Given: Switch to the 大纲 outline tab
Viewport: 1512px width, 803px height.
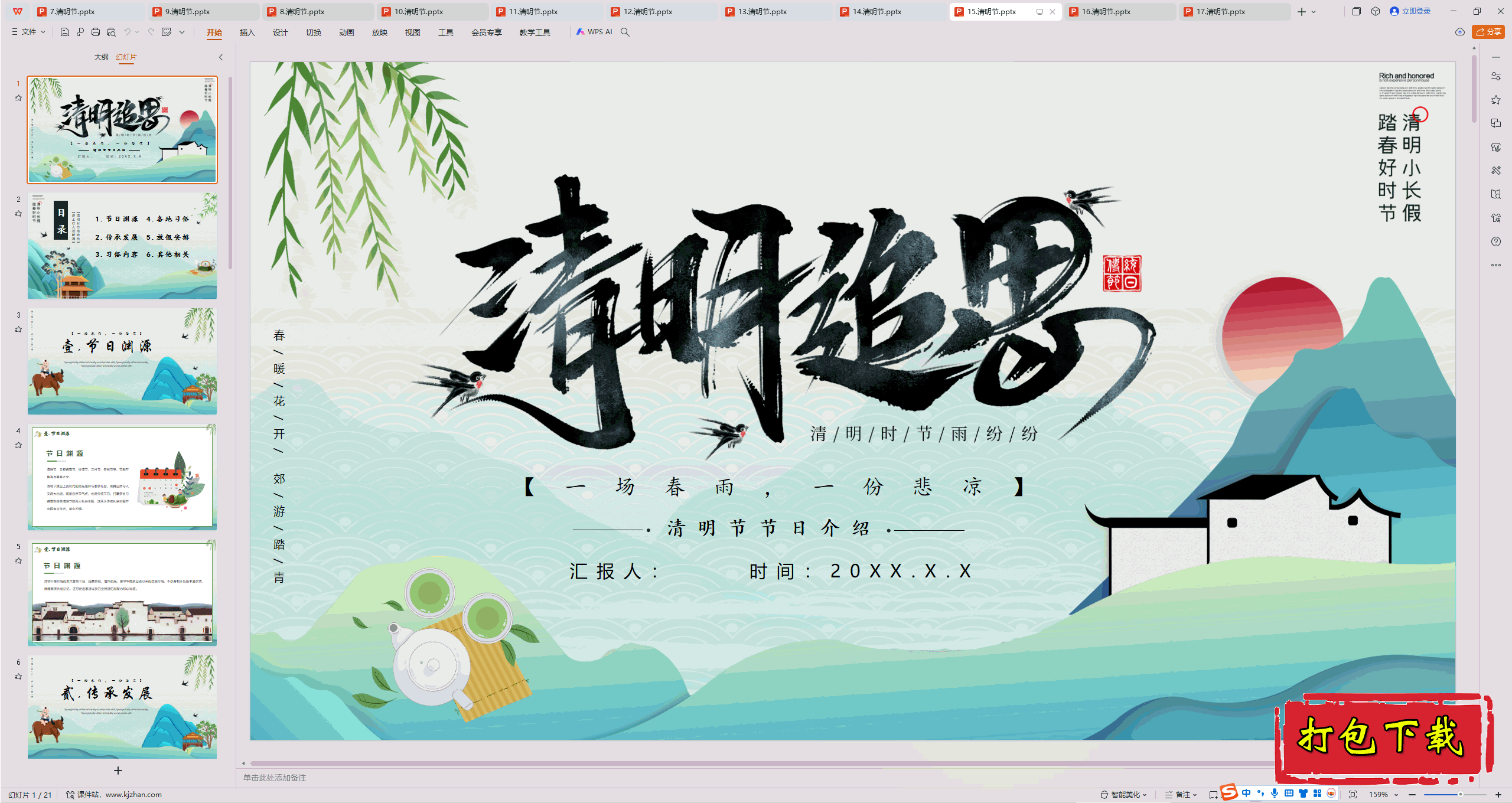Looking at the screenshot, I should click(x=101, y=57).
